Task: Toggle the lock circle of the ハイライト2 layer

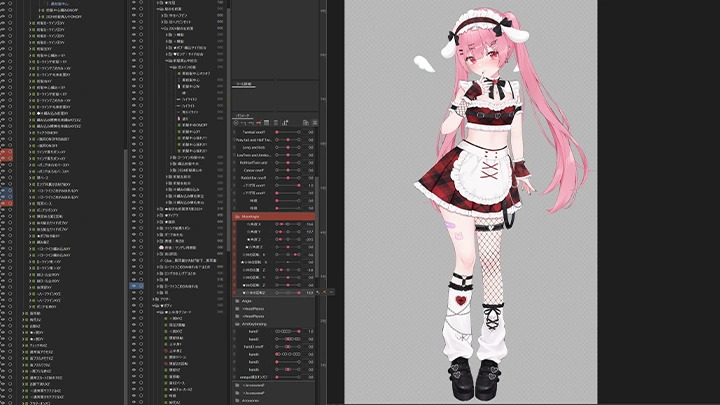Action: coord(141,99)
